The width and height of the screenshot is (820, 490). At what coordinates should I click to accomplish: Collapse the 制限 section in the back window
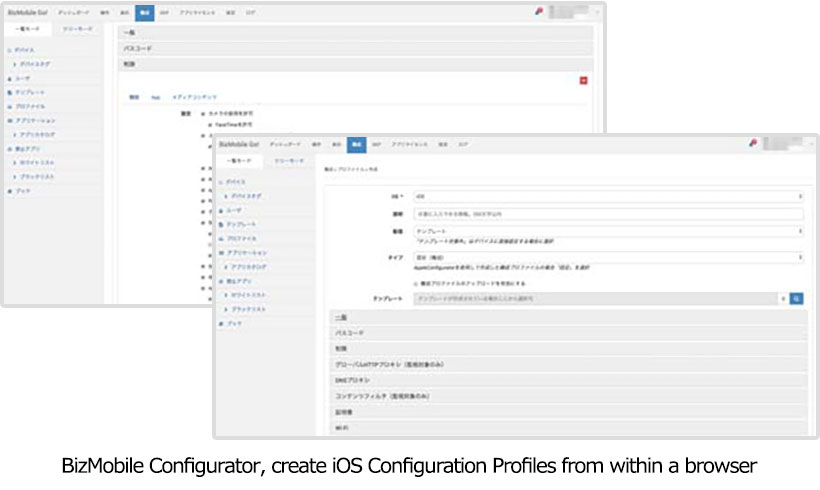coord(356,64)
